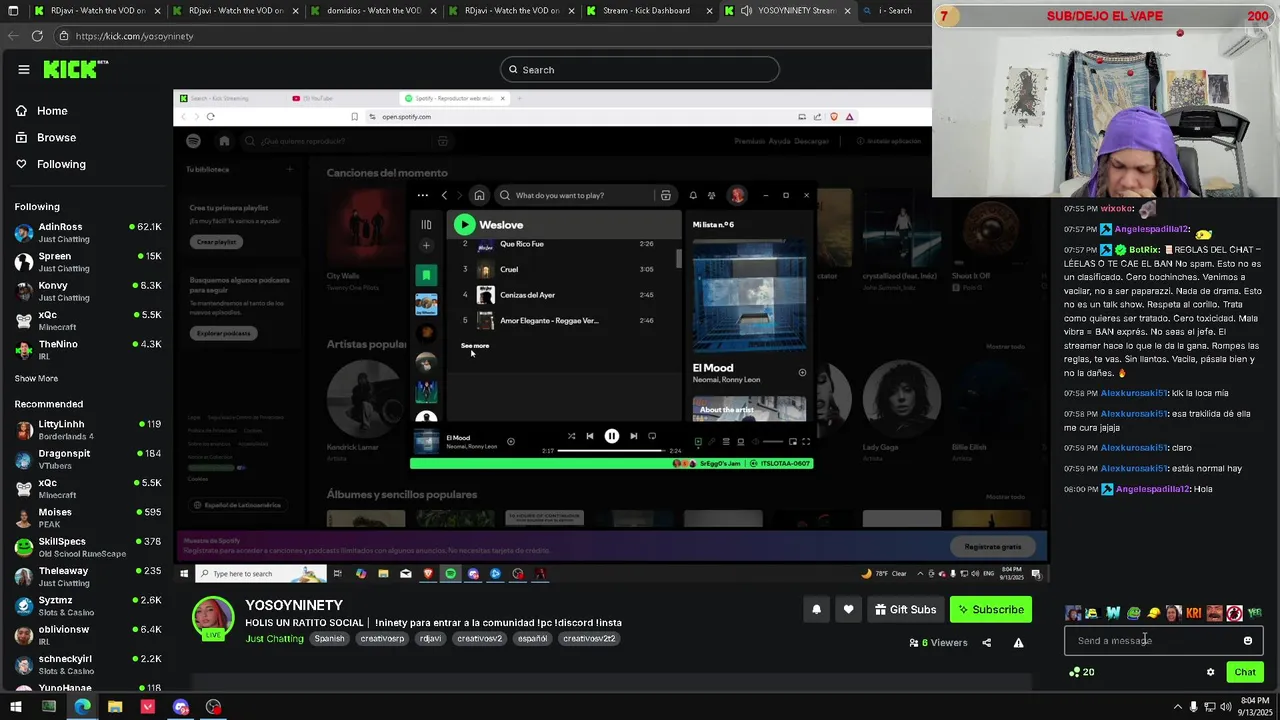This screenshot has width=1280, height=720.
Task: Go to Home in Kick sidebar
Action: pos(42,111)
